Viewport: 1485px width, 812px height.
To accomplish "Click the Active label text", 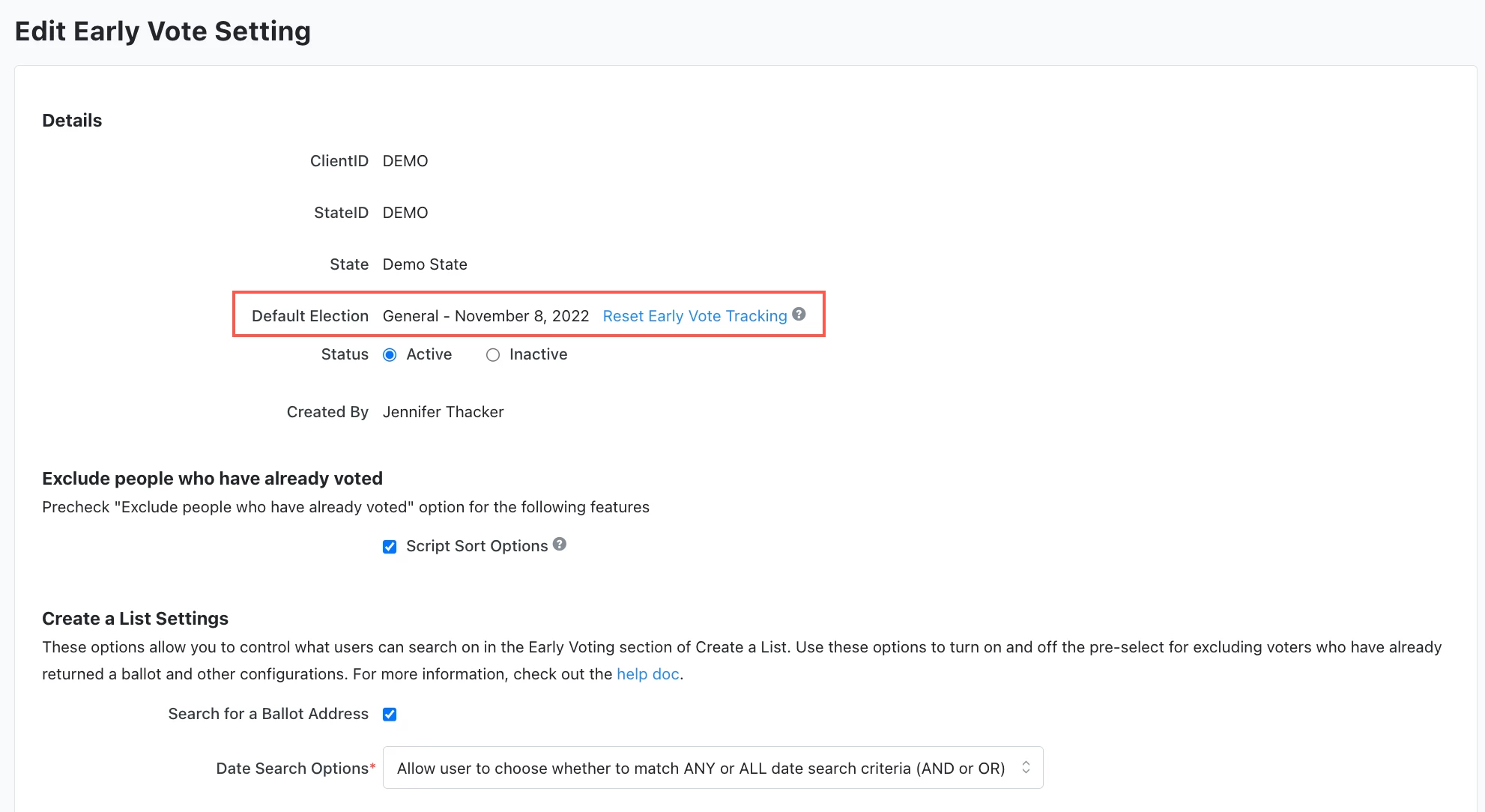I will click(429, 354).
